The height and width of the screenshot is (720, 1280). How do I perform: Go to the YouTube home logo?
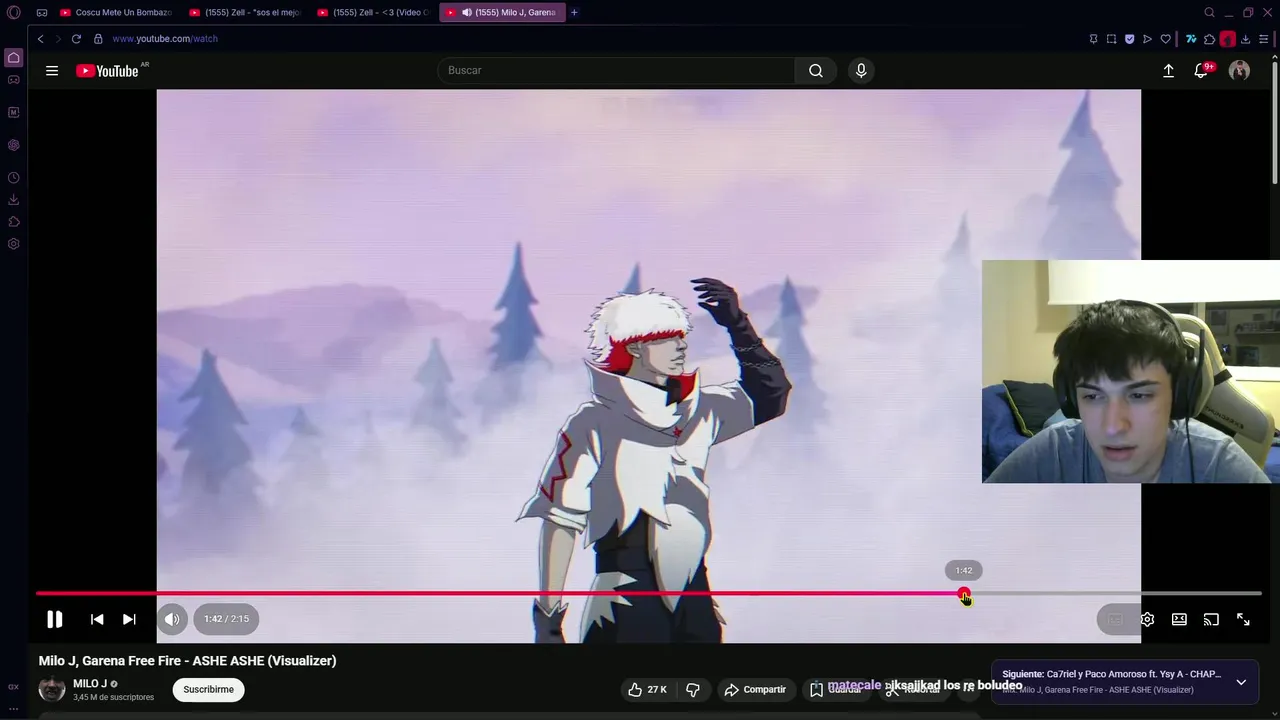click(107, 71)
